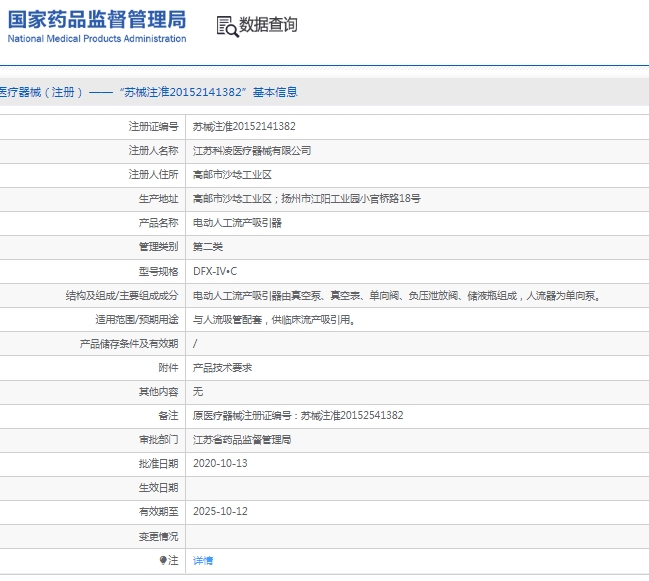Viewport: 649px width, 581px height.
Task: Click the 产品技术要求 attachment text
Action: [222, 367]
